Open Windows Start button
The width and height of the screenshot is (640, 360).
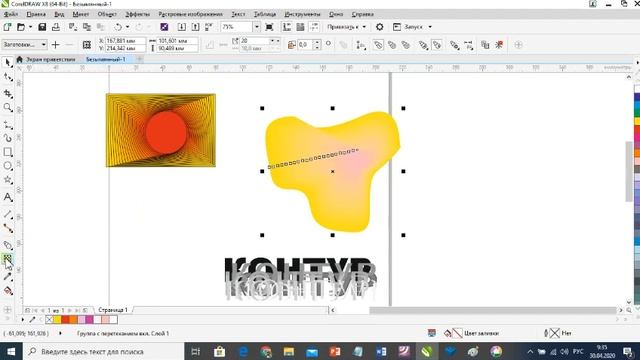(x=11, y=351)
